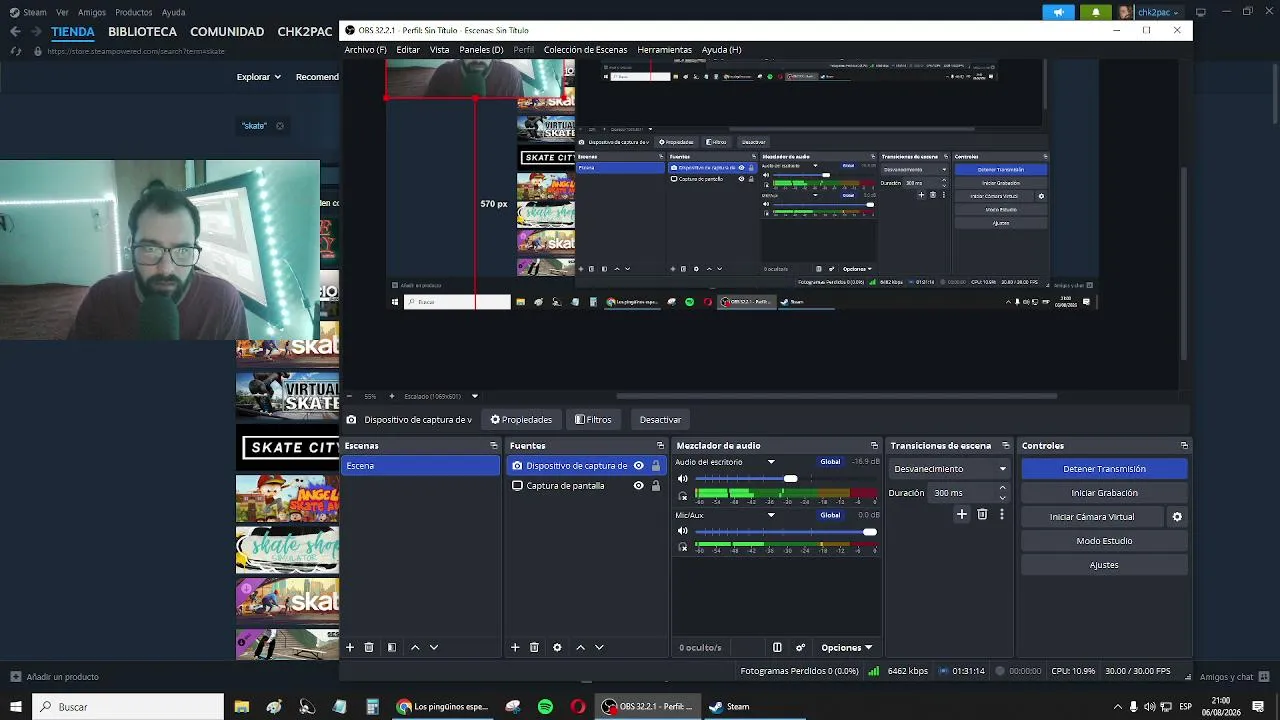This screenshot has height=720, width=1280.
Task: Open Mic/Aux channel dropdown arrow
Action: [x=771, y=515]
